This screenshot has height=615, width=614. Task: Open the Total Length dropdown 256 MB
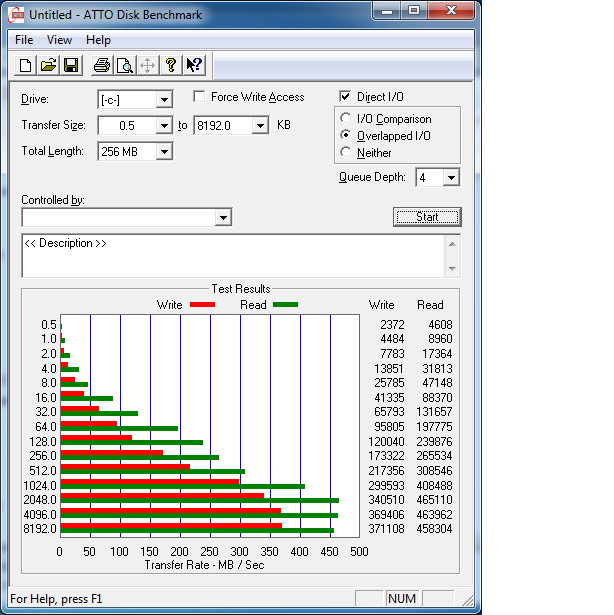click(164, 152)
